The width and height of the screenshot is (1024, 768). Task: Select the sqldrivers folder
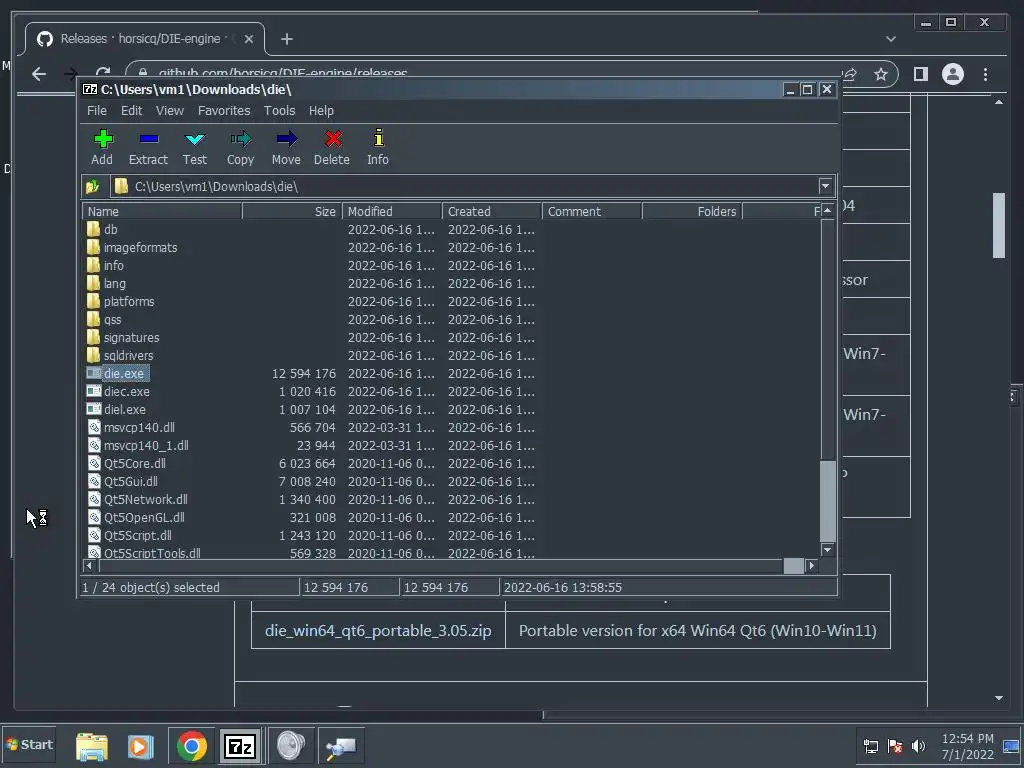128,355
